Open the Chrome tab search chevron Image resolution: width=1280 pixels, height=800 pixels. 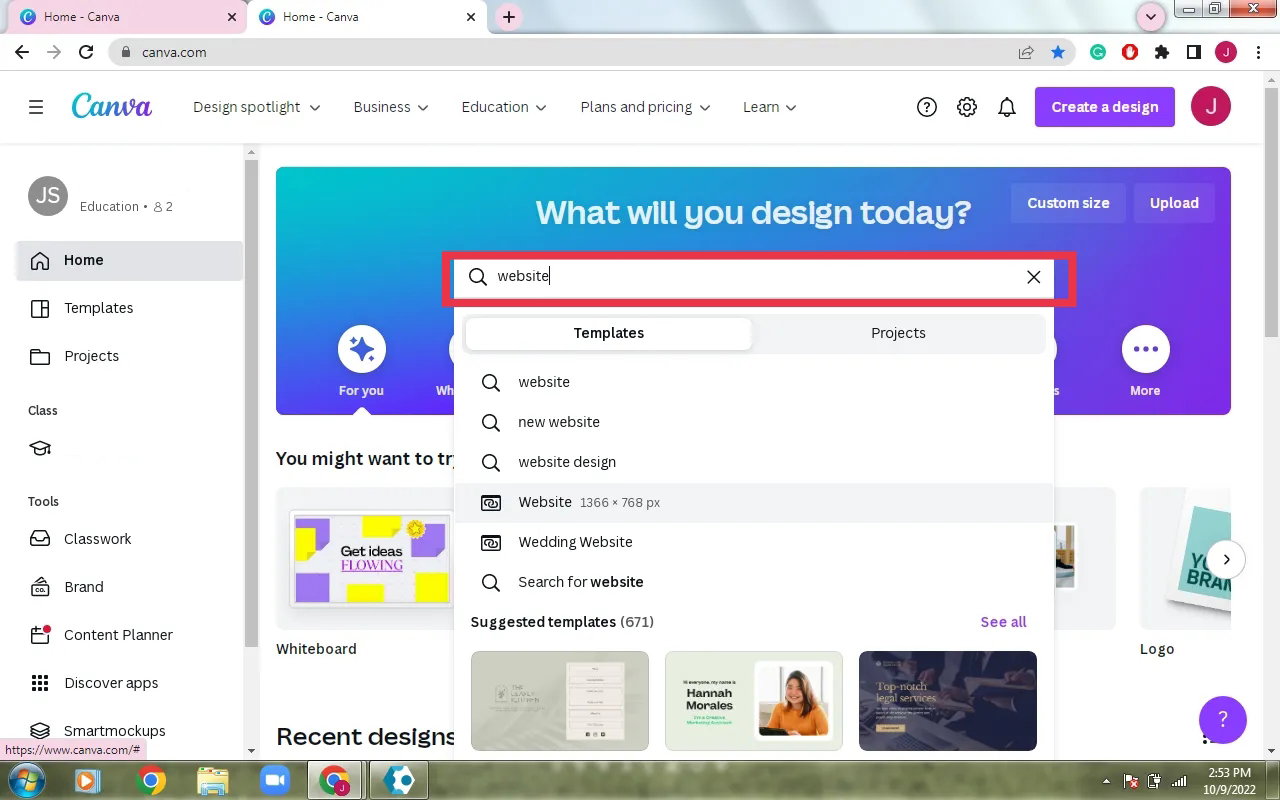coord(1151,16)
